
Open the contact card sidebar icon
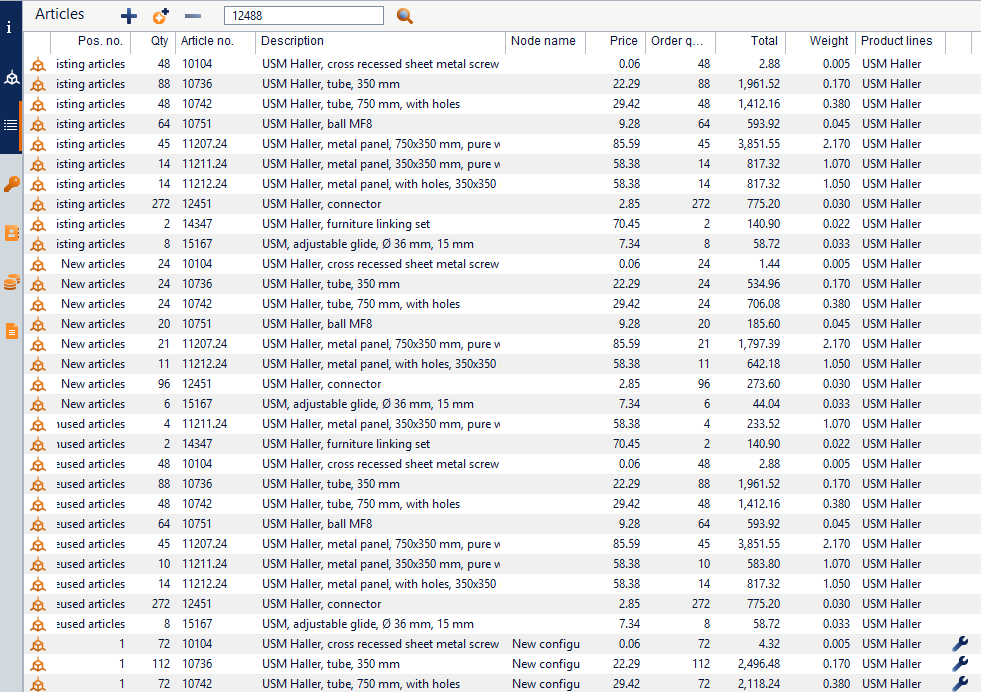coord(12,233)
